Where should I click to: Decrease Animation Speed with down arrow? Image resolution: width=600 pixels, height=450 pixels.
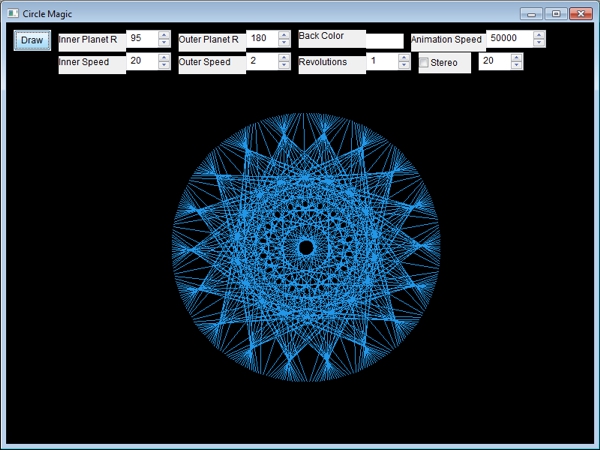click(x=539, y=42)
